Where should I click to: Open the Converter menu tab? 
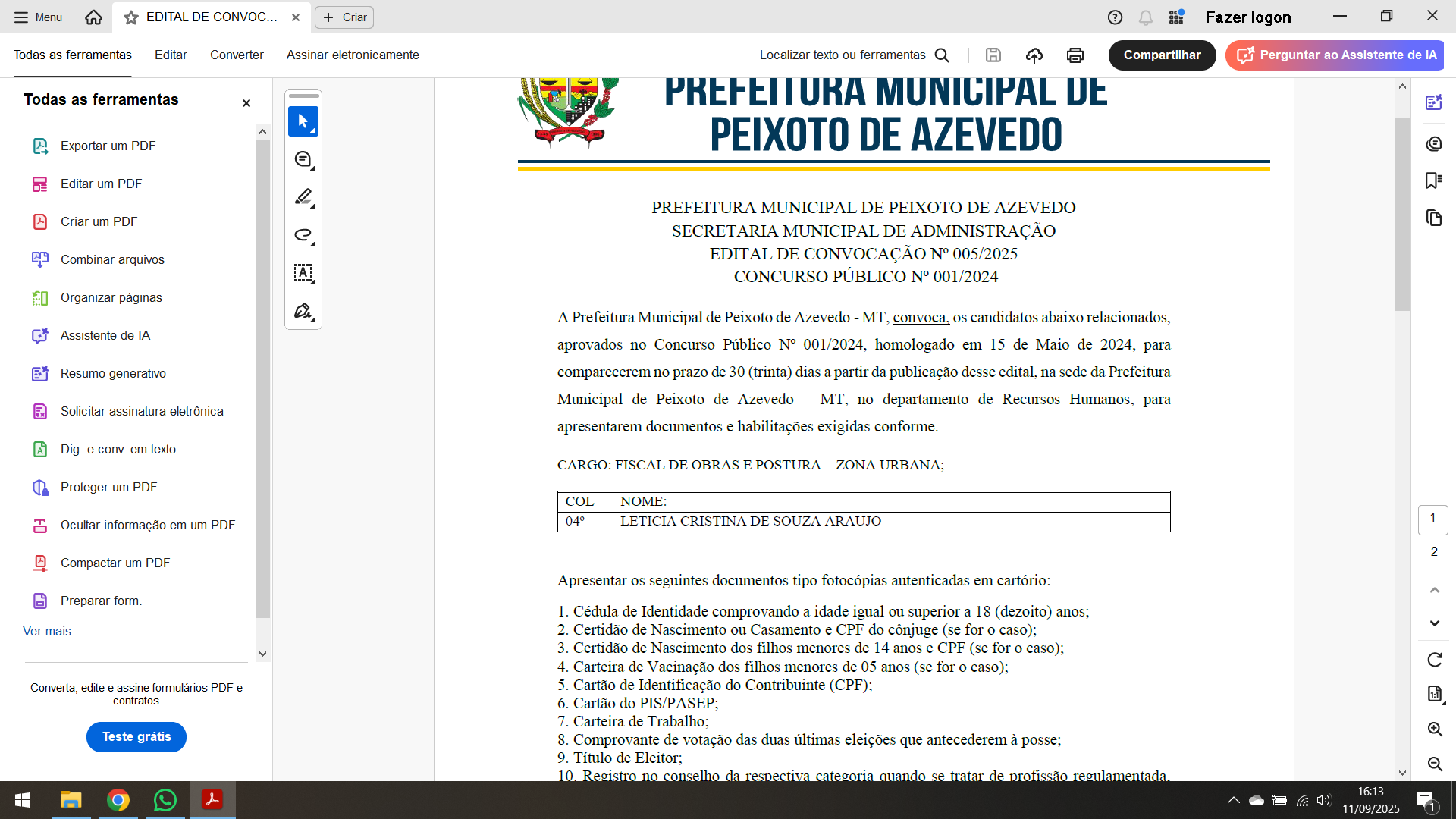(237, 55)
